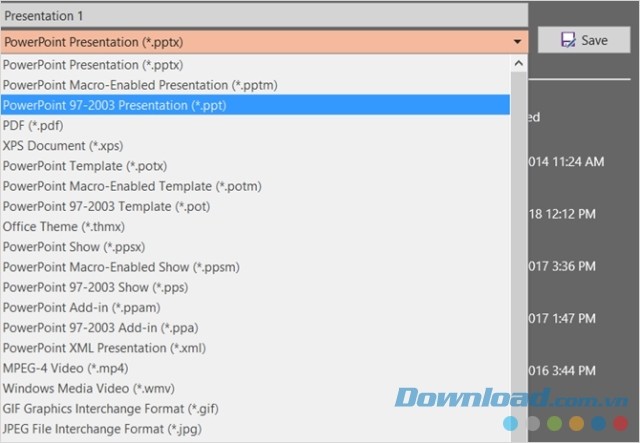Choose PowerPoint Show (*.ppsx)
Image resolution: width=640 pixels, height=443 pixels.
[x=256, y=247]
